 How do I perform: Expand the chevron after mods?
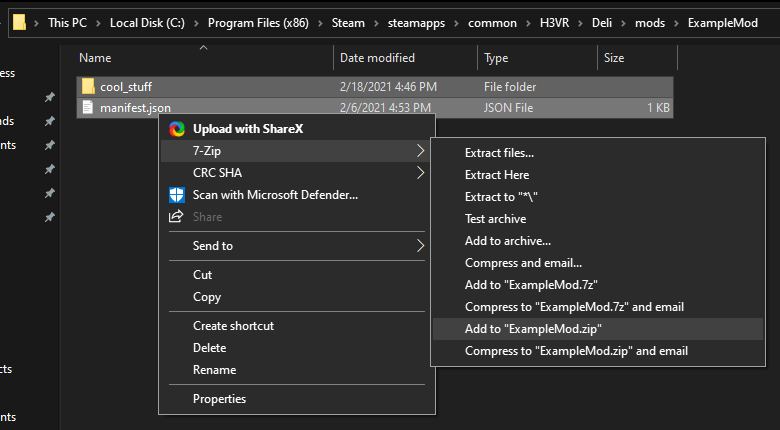[x=676, y=23]
